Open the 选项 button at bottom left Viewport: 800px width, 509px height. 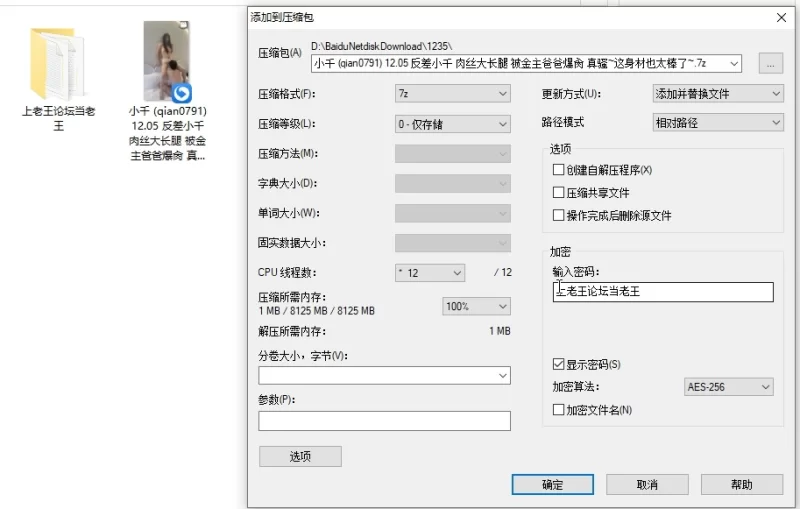pos(300,456)
